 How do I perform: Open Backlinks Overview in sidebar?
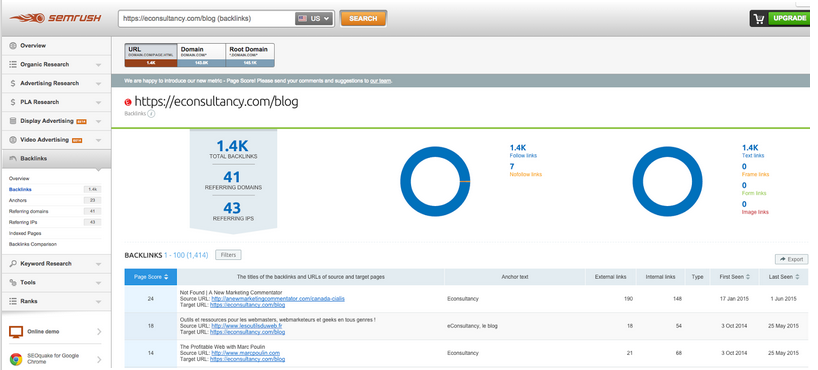[x=19, y=178]
